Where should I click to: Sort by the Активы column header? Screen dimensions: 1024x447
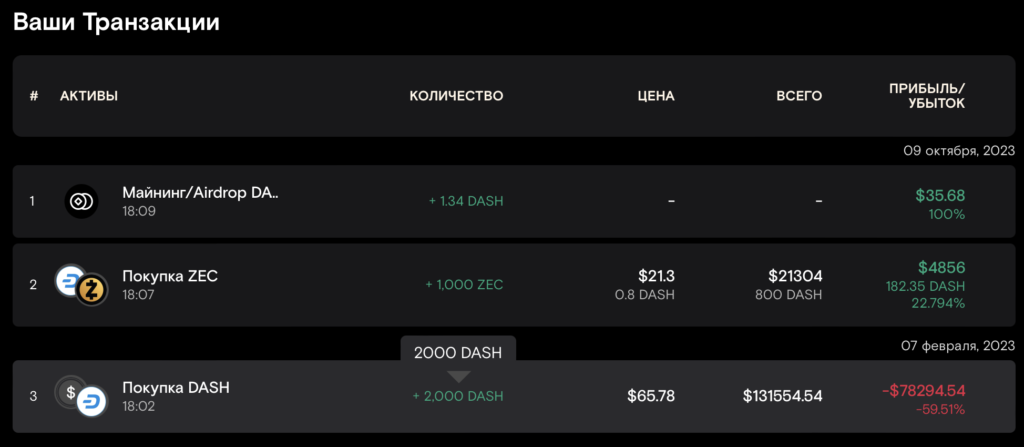89,96
